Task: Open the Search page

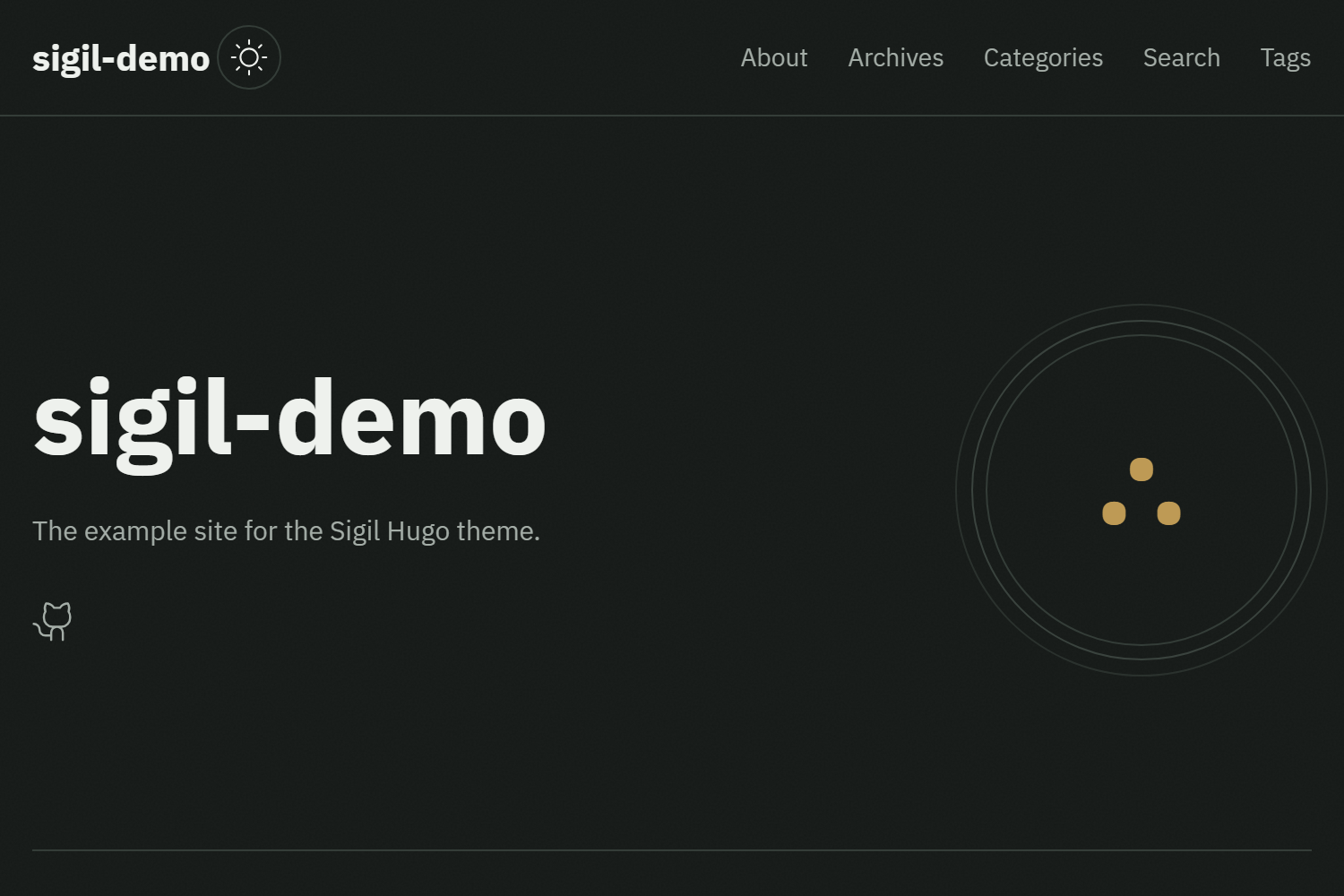Action: point(1182,57)
